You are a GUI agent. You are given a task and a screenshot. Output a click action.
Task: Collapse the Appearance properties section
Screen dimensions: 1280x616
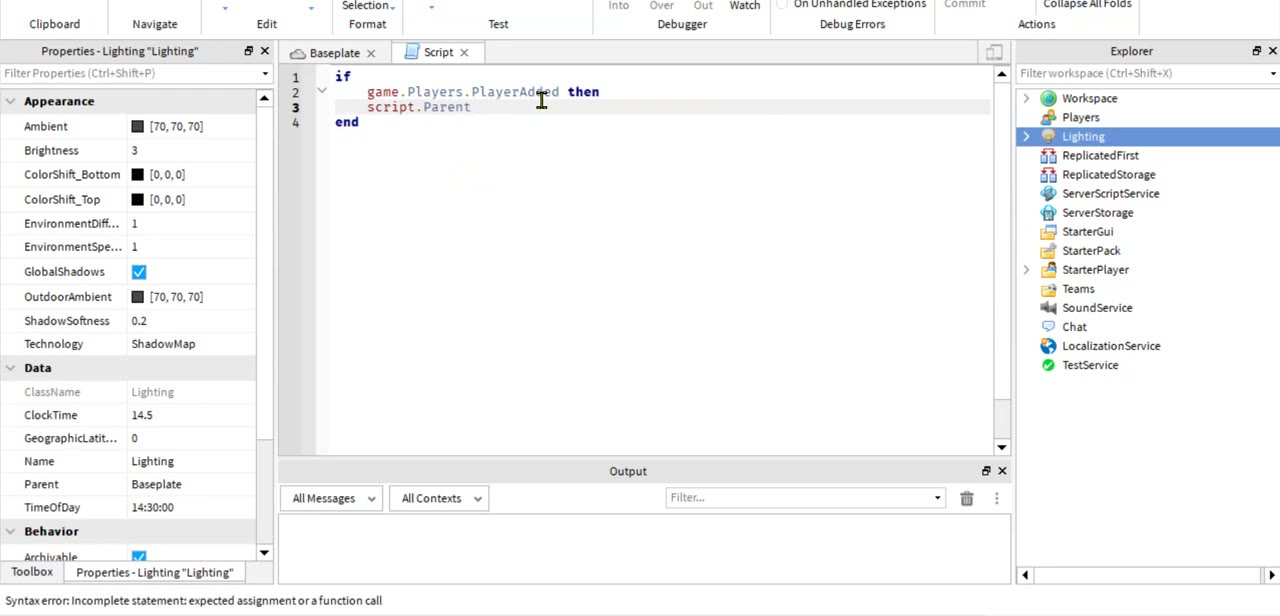point(10,101)
